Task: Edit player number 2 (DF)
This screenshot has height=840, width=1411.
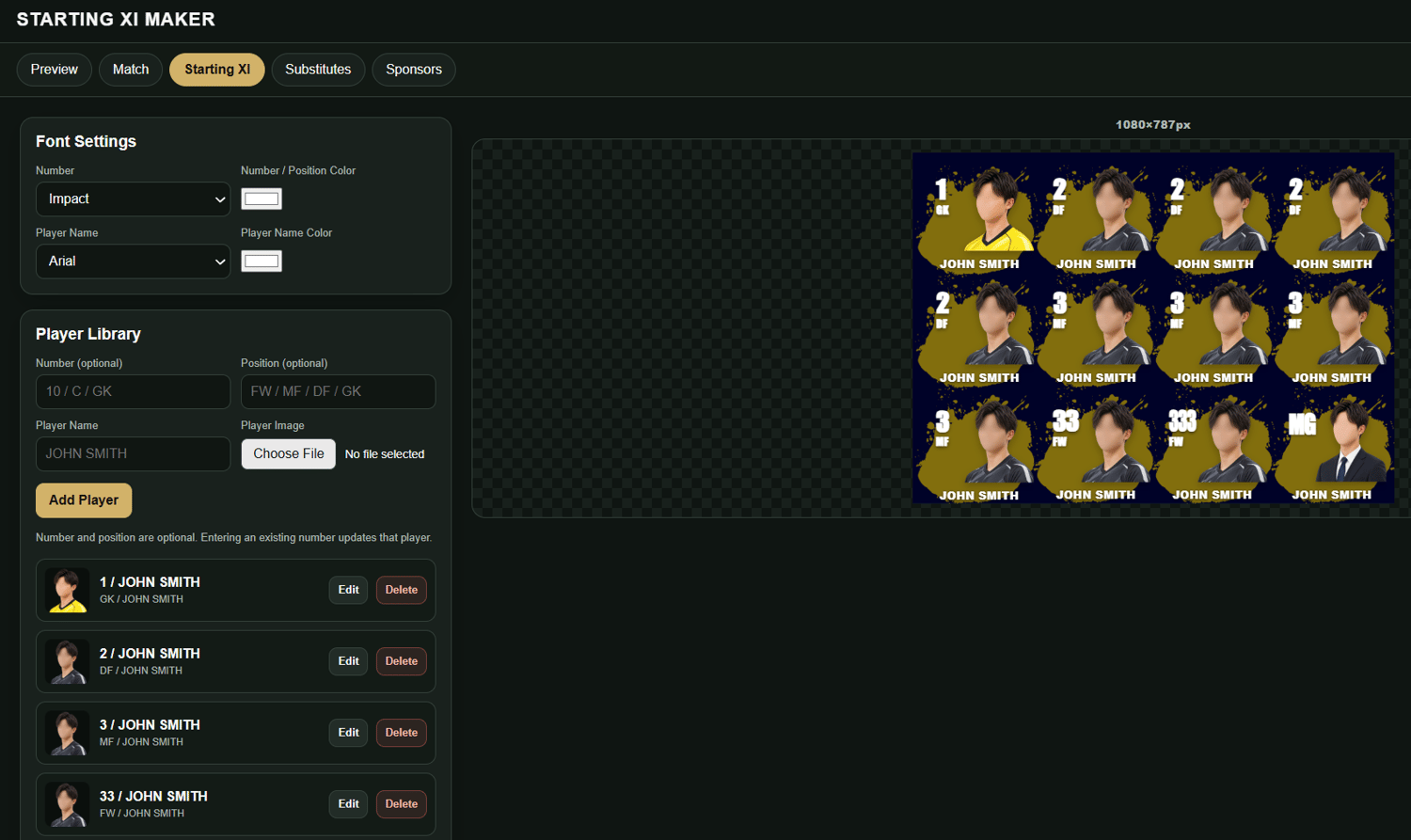Action: [x=348, y=661]
